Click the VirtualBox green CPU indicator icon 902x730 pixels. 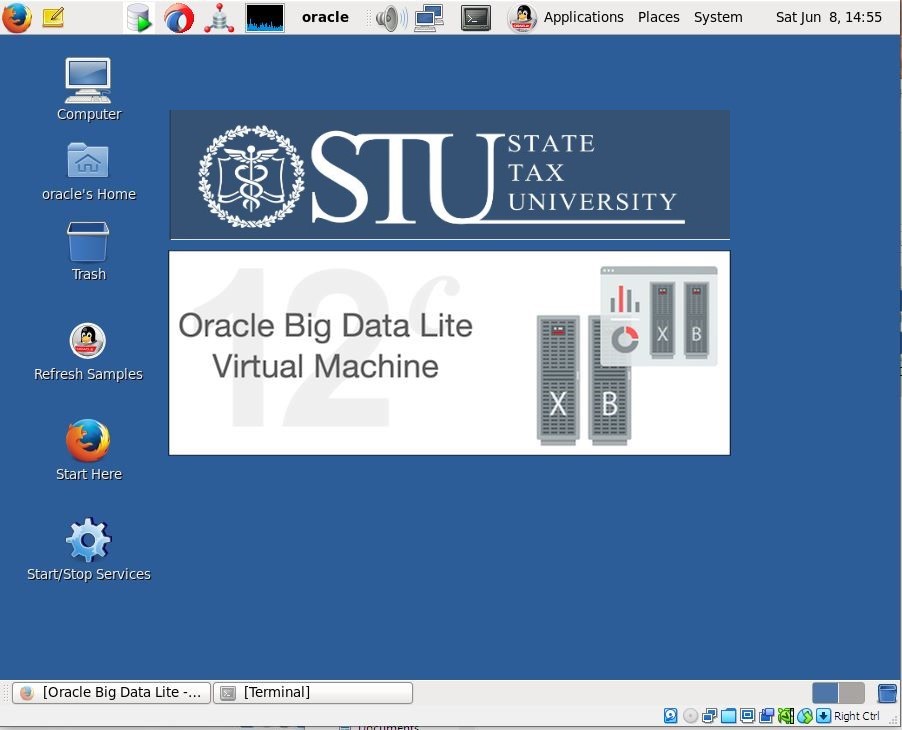(785, 716)
